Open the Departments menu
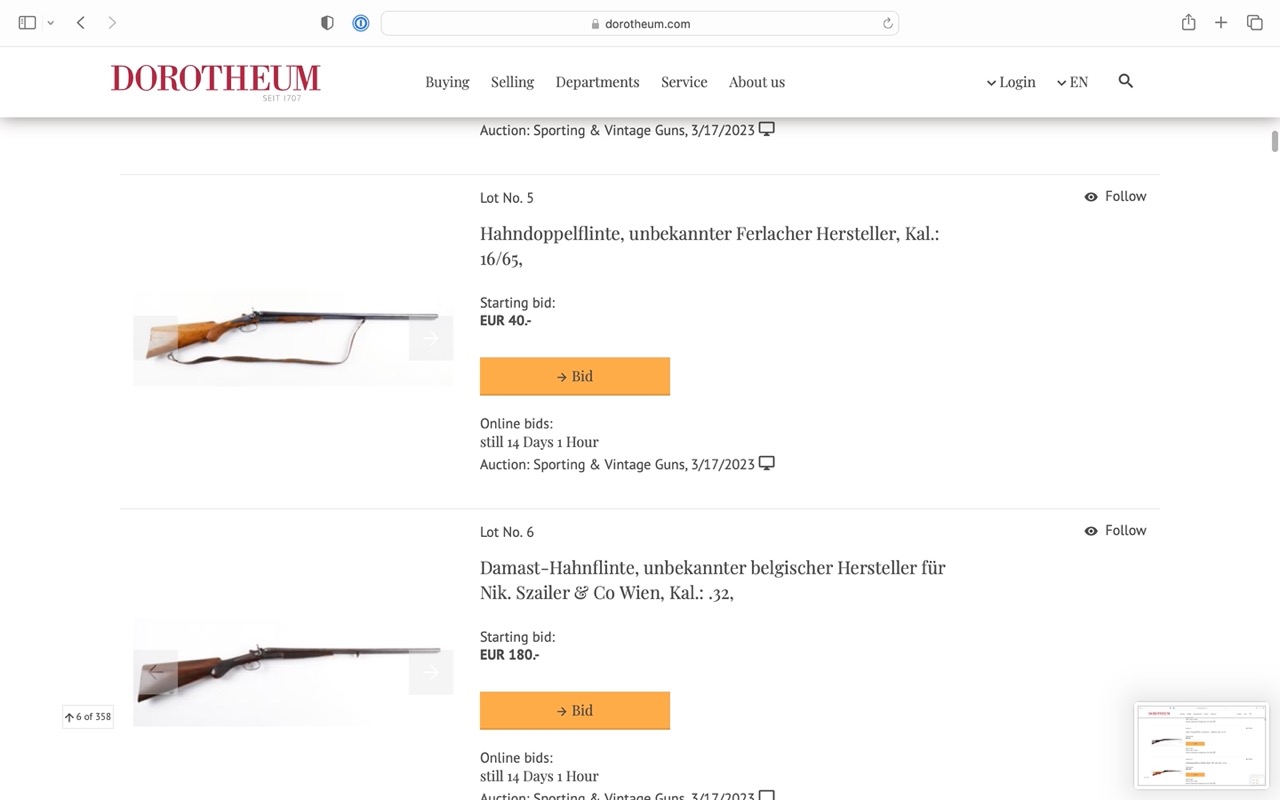This screenshot has height=800, width=1280. (x=597, y=82)
